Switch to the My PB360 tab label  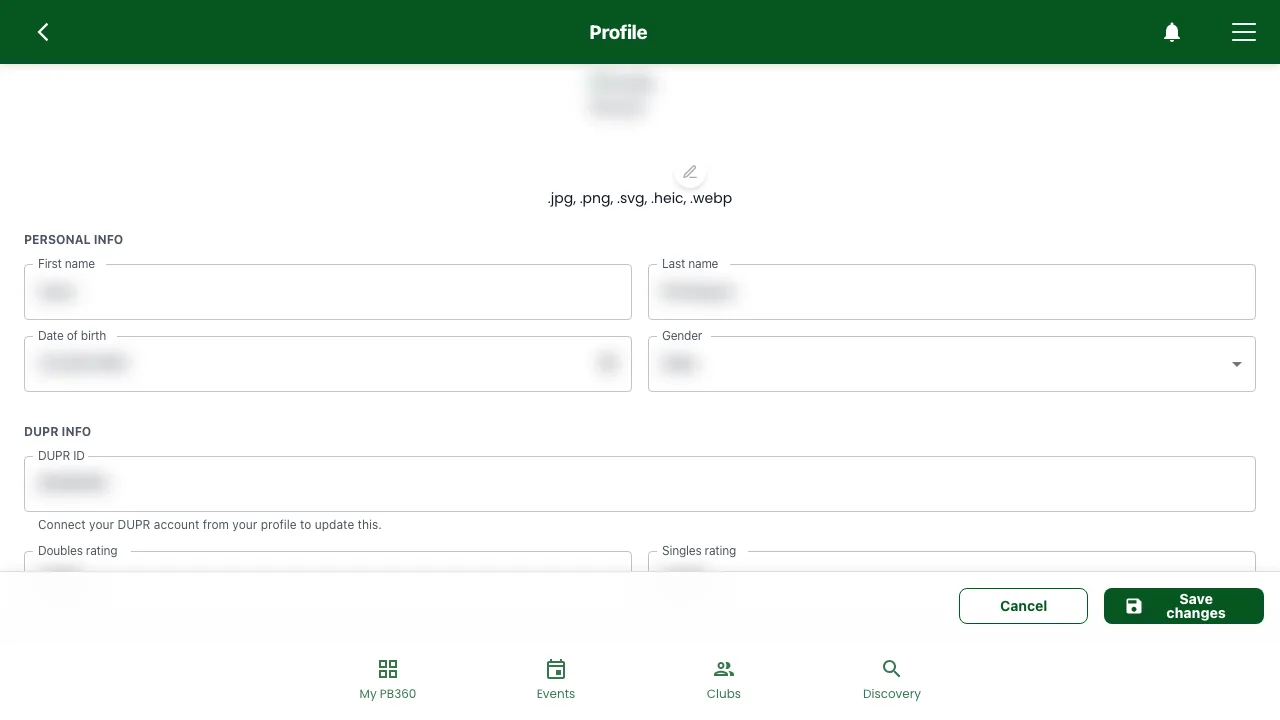[x=388, y=694]
